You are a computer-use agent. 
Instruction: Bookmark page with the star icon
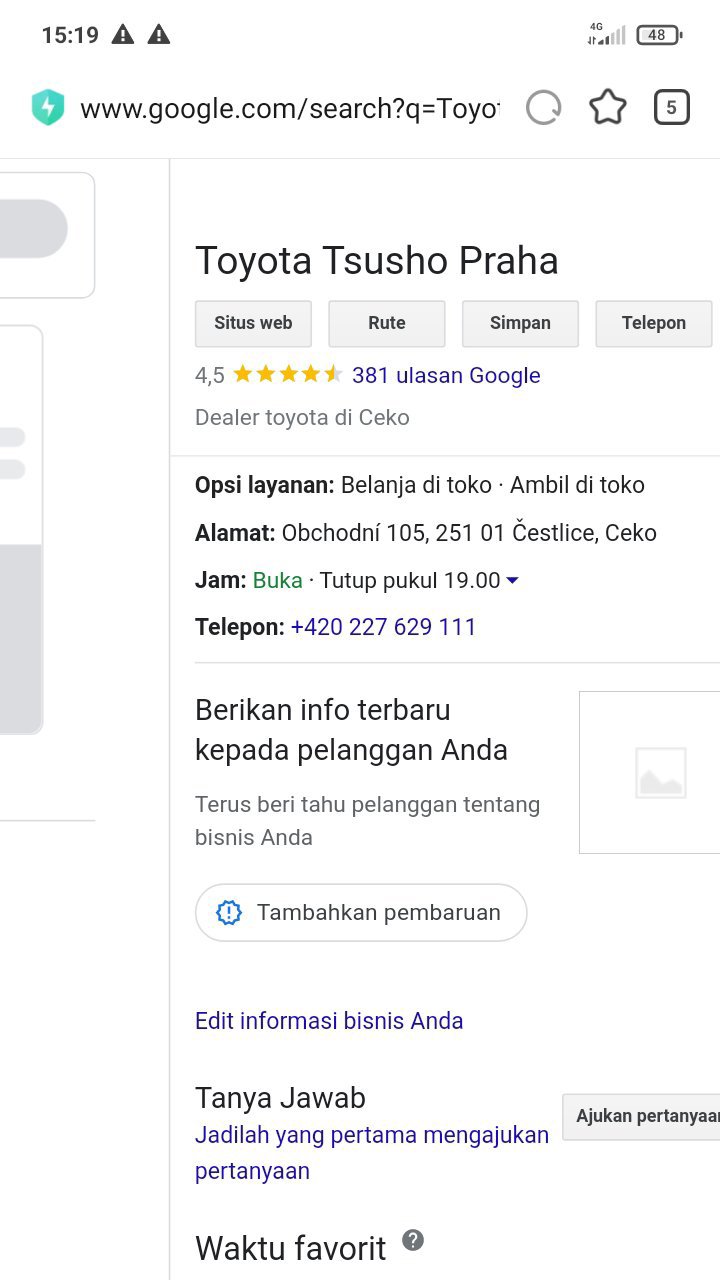tap(608, 108)
